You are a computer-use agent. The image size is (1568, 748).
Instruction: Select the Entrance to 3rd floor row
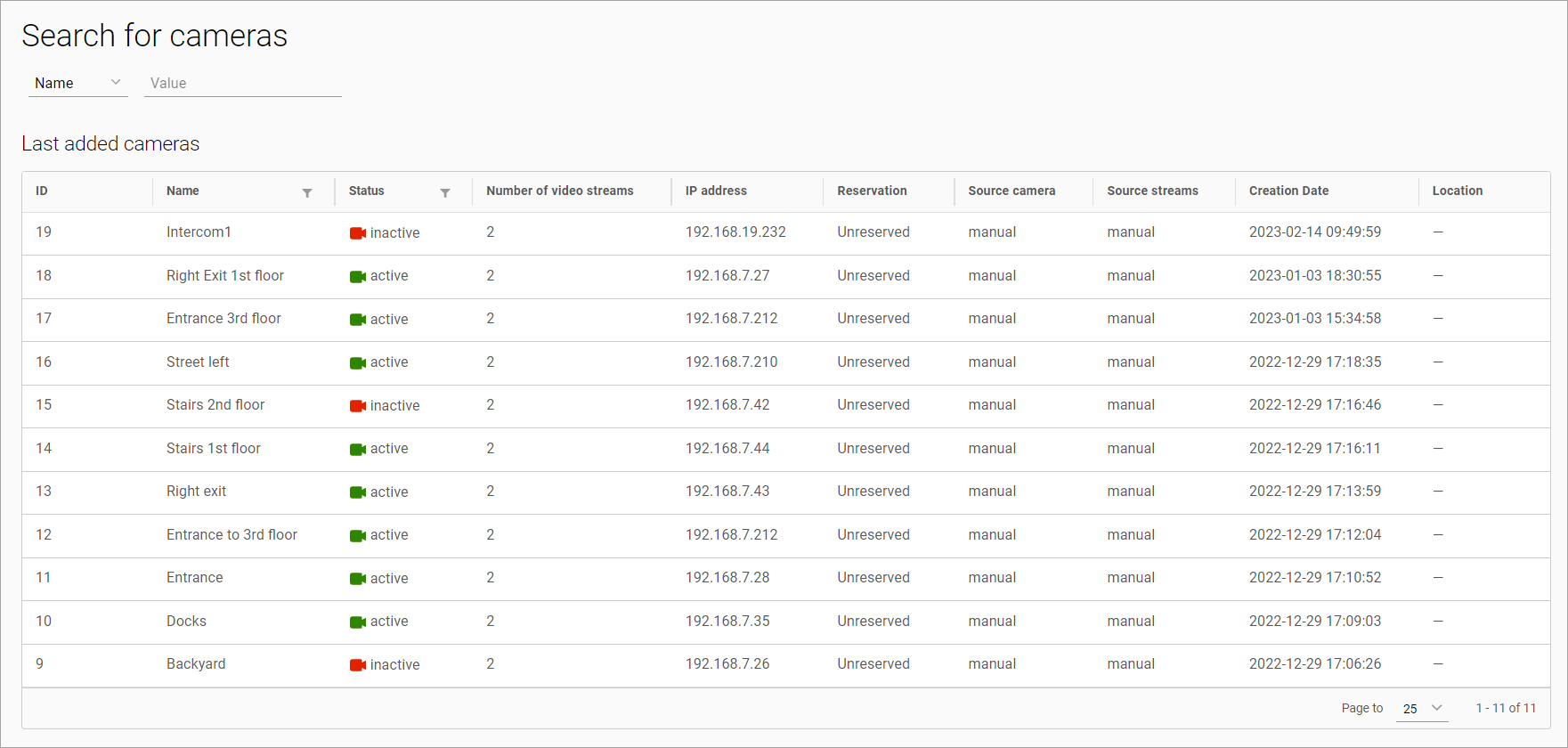tap(232, 535)
